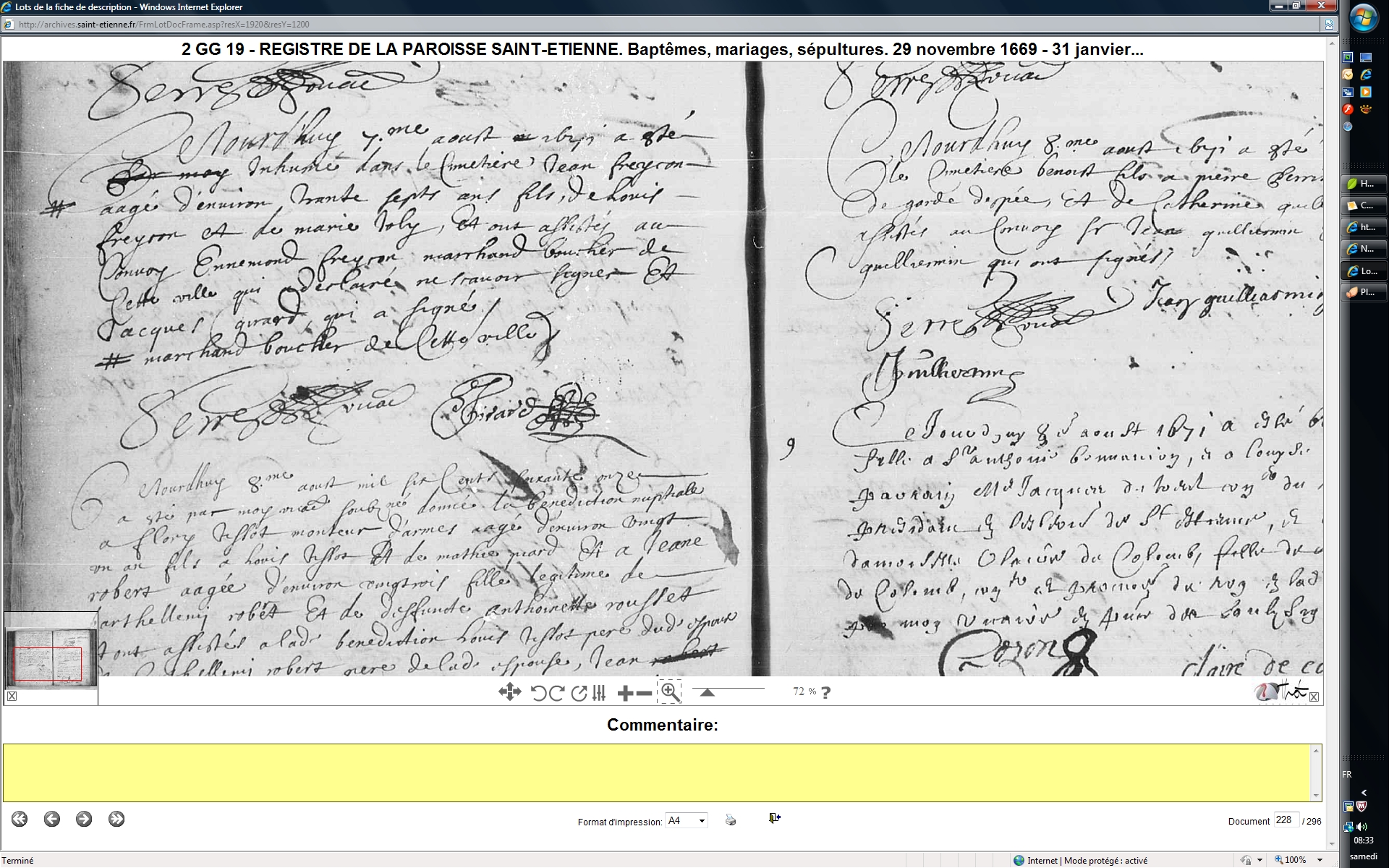Image resolution: width=1389 pixels, height=868 pixels.
Task: Go to last document page
Action: [x=116, y=819]
